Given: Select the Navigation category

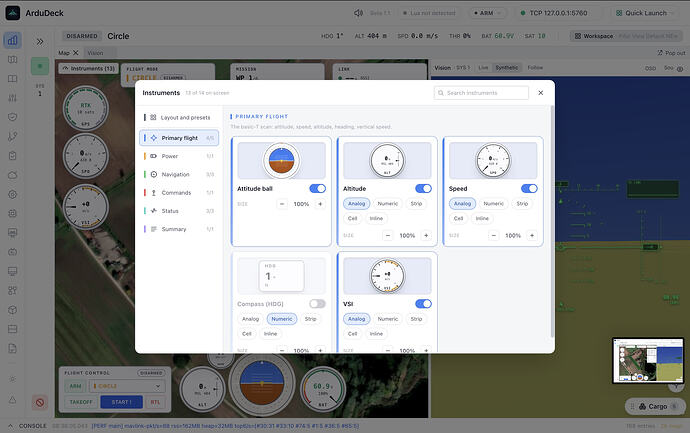Looking at the screenshot, I should click(x=179, y=174).
